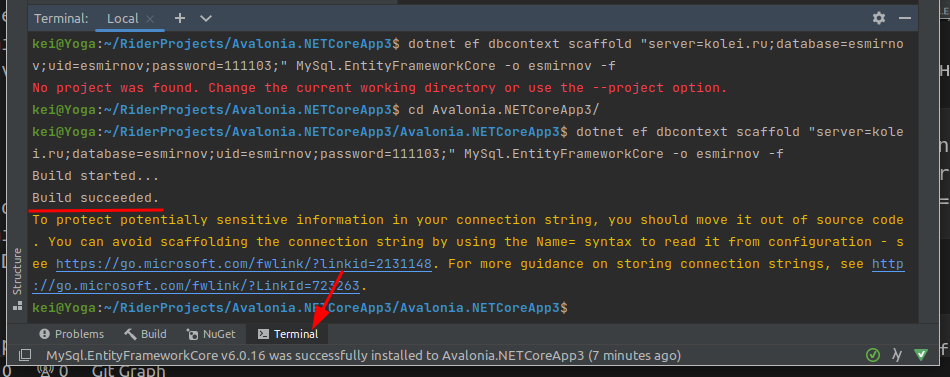Open the linkid=2131148 Microsoft link
This screenshot has height=377, width=950.
[244, 264]
